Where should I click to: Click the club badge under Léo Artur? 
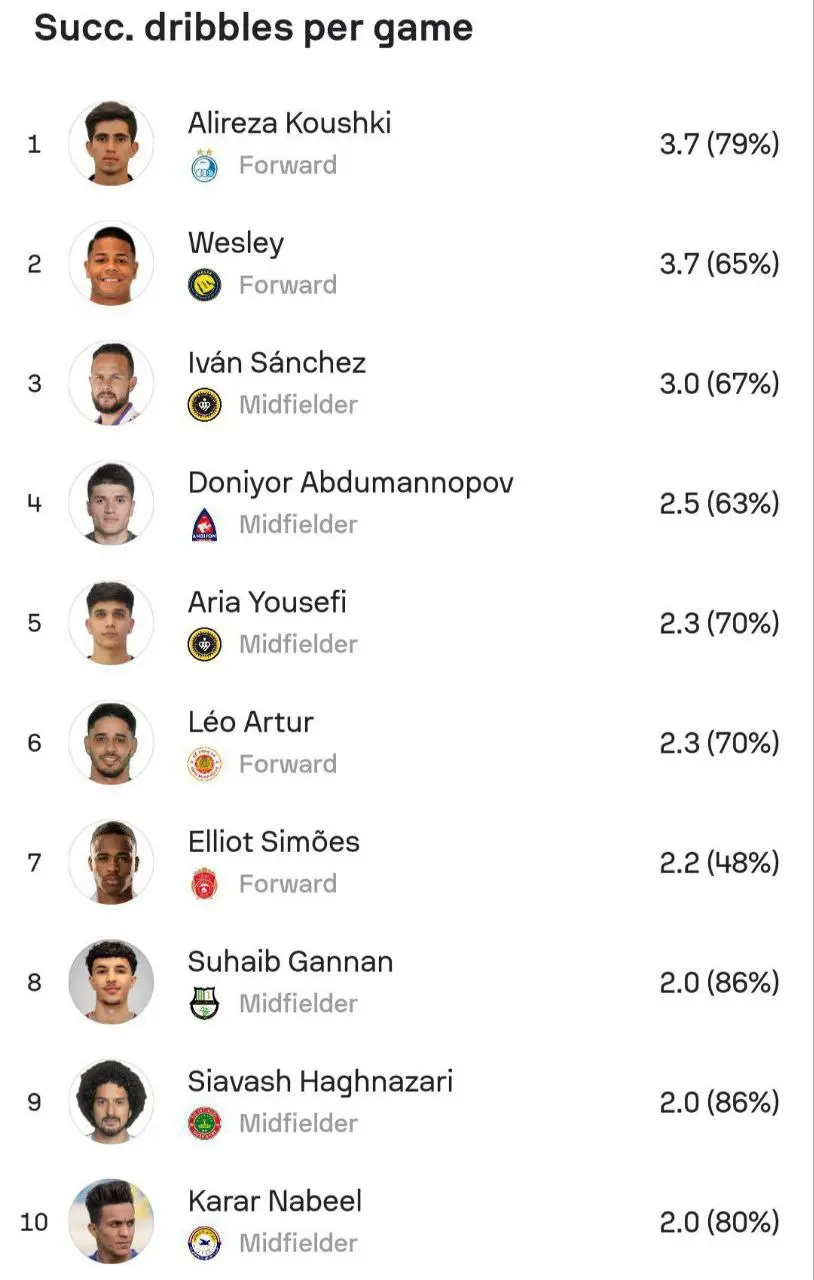pos(204,764)
